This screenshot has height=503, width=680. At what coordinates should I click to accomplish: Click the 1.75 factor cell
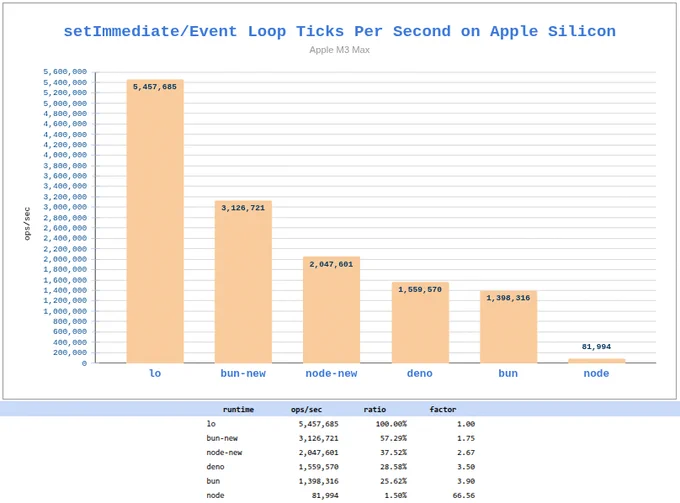pos(466,438)
